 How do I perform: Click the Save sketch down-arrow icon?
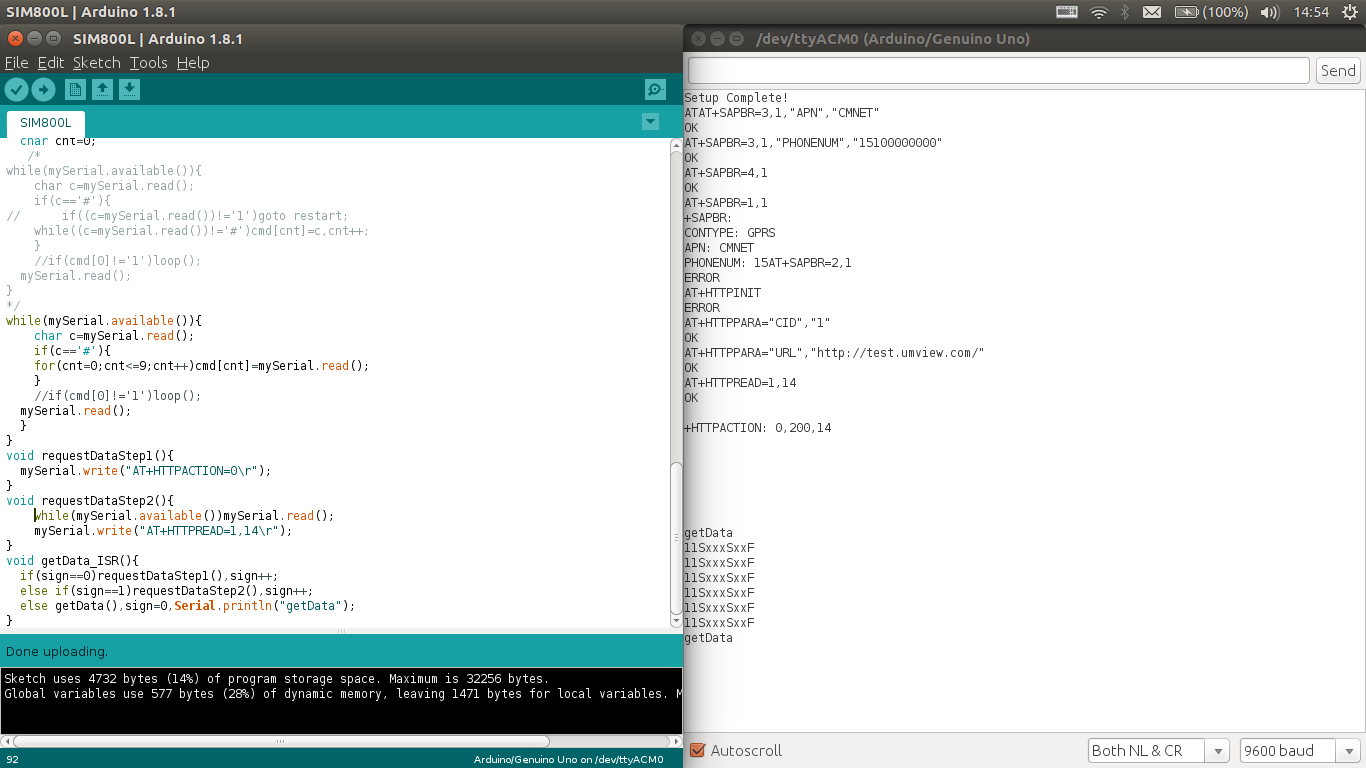tap(129, 90)
